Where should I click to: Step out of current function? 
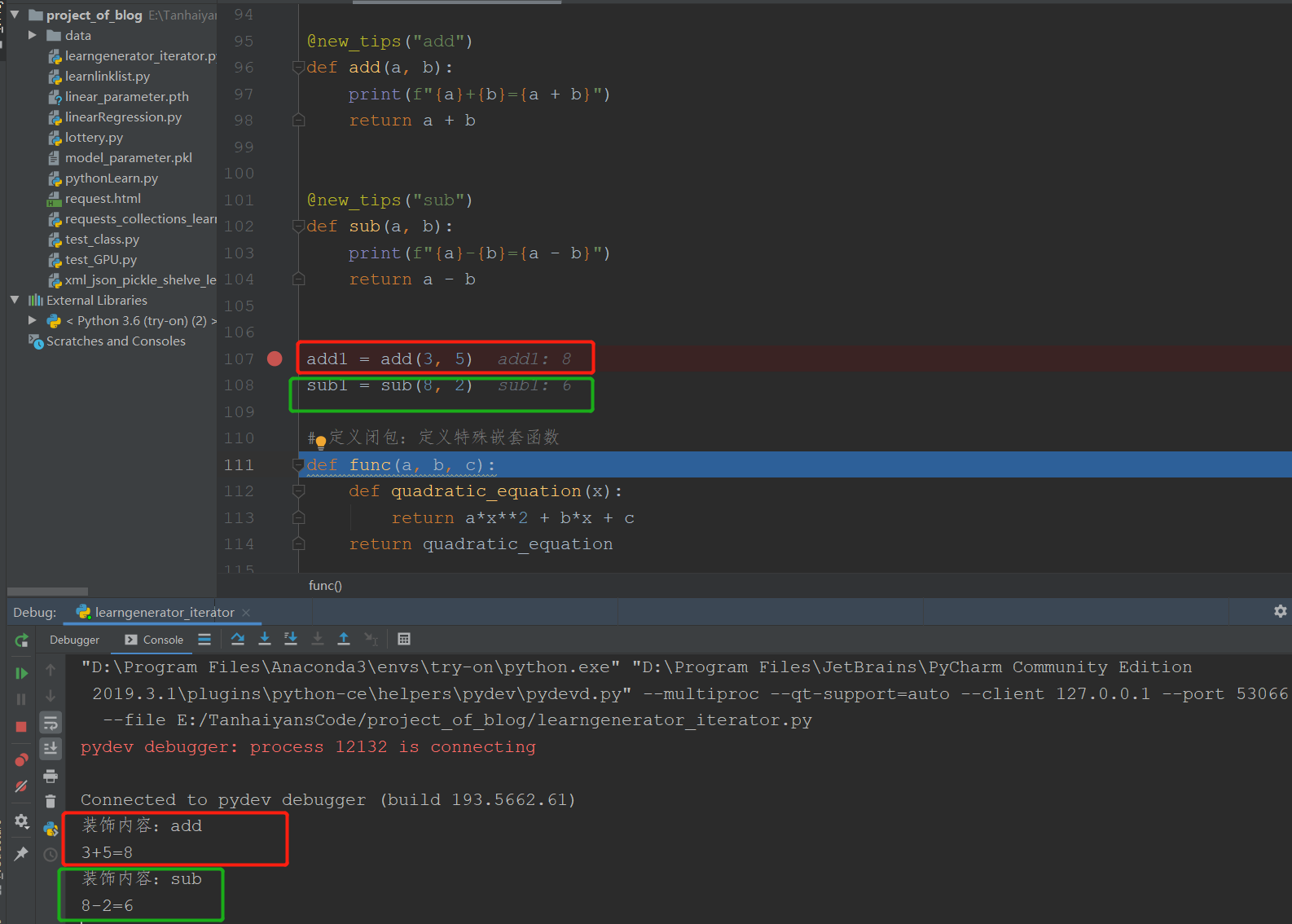[x=344, y=640]
